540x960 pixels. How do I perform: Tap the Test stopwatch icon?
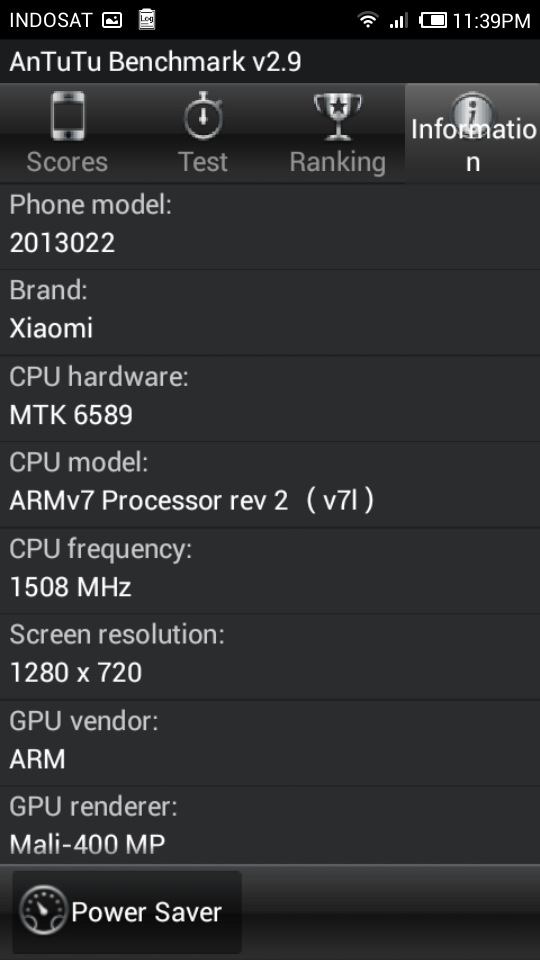coord(203,116)
